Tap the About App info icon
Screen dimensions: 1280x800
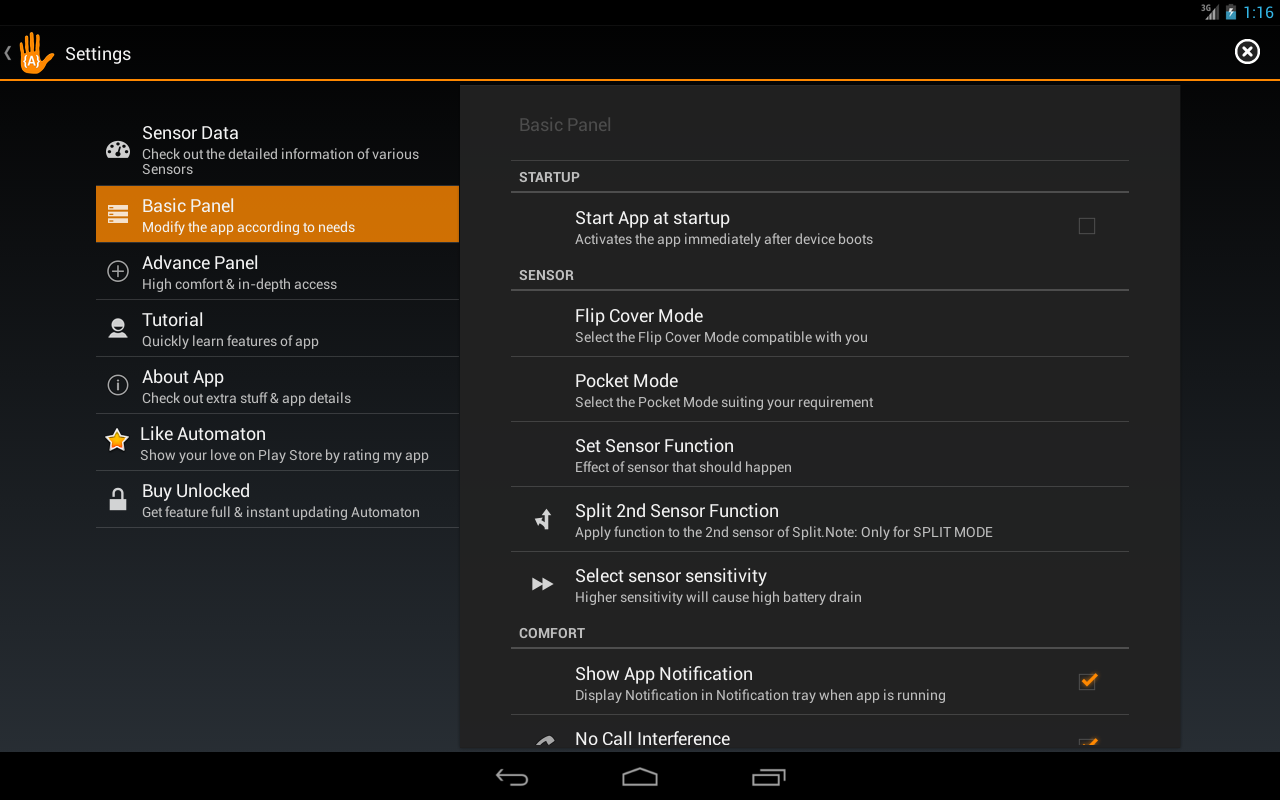coord(118,385)
